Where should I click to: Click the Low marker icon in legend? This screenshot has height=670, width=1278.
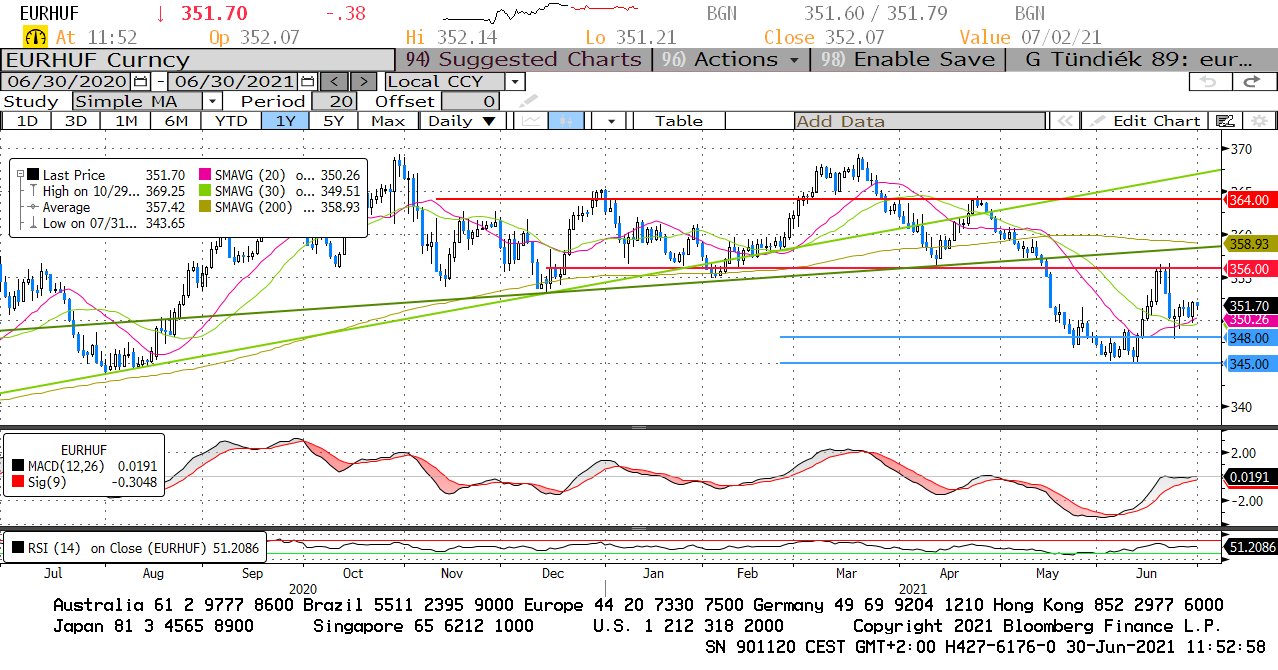(32, 223)
